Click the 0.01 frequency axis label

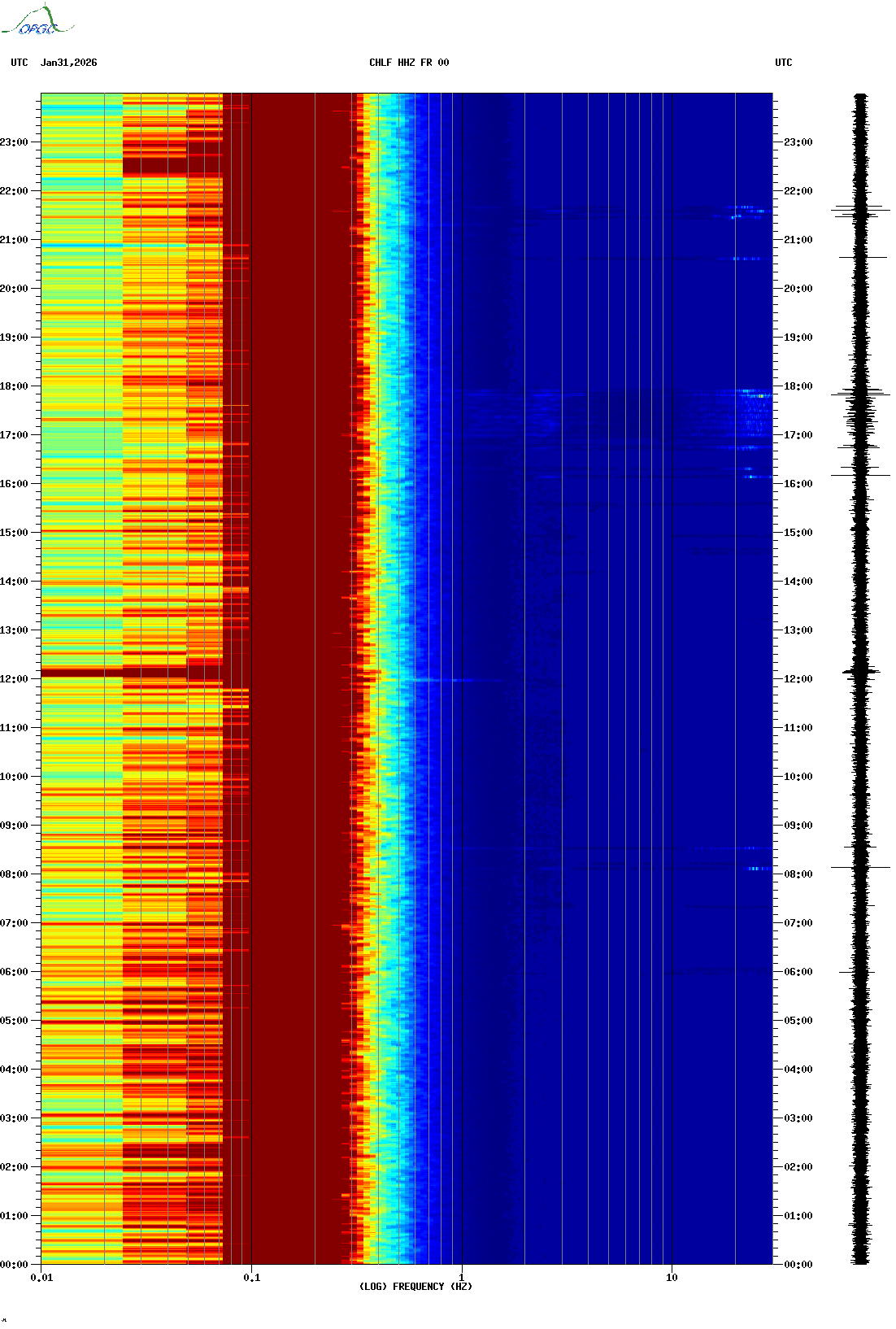pos(41,1278)
